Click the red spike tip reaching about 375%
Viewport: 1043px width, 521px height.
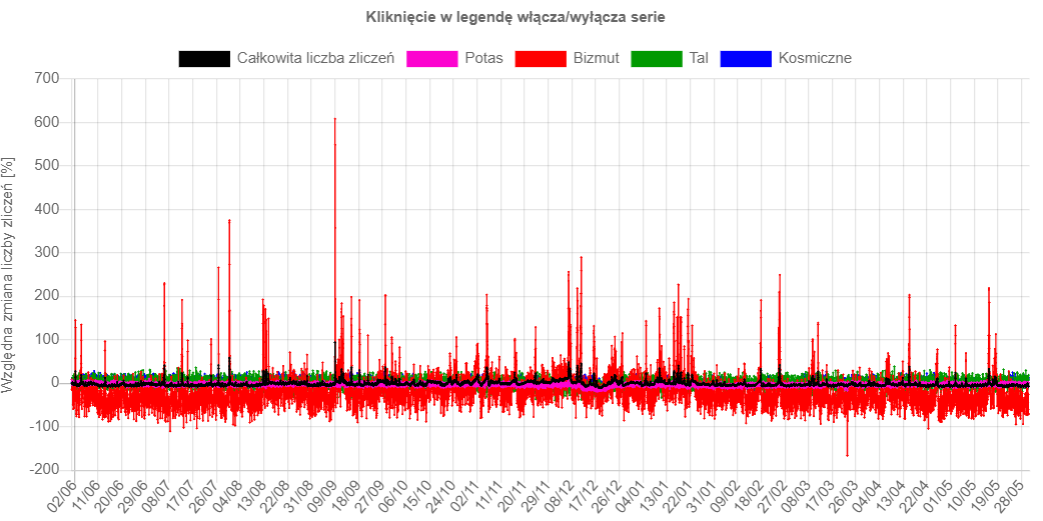click(229, 221)
